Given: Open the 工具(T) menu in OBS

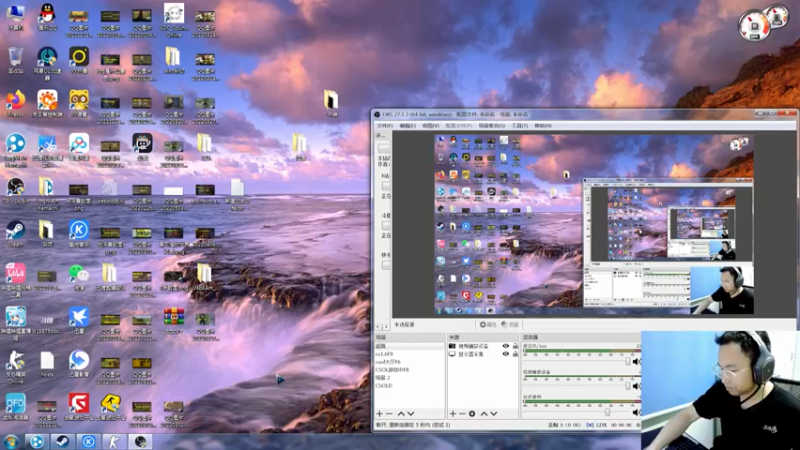Looking at the screenshot, I should click(520, 126).
